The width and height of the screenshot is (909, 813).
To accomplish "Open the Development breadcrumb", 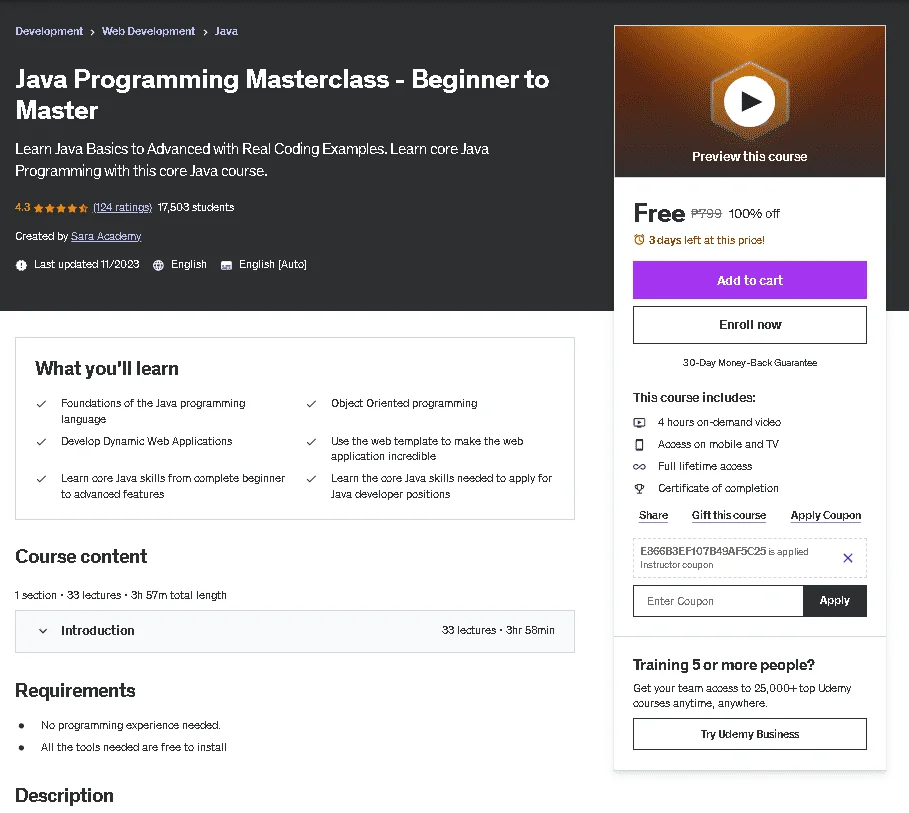I will click(x=49, y=31).
